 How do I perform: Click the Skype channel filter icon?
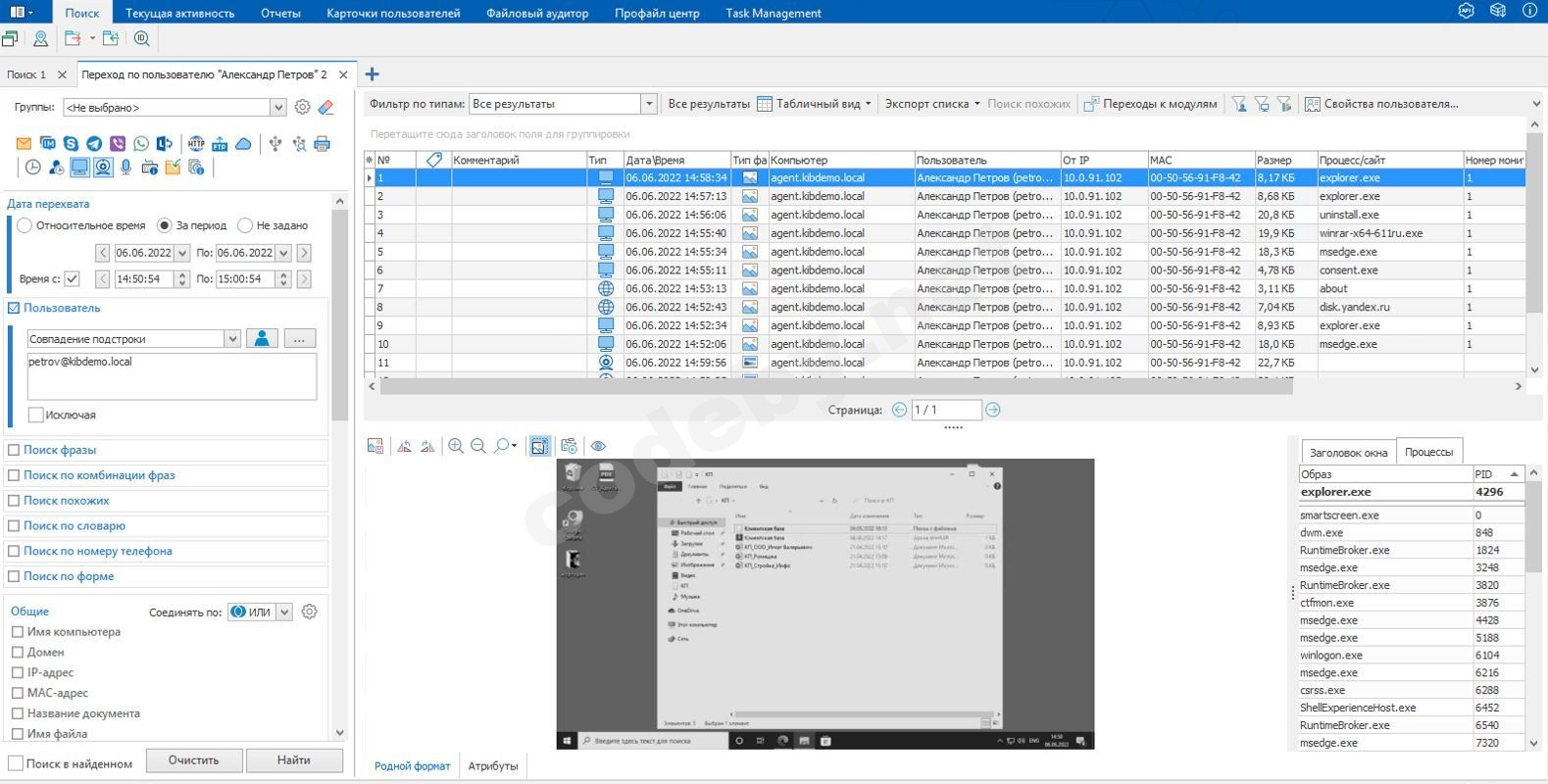(71, 144)
